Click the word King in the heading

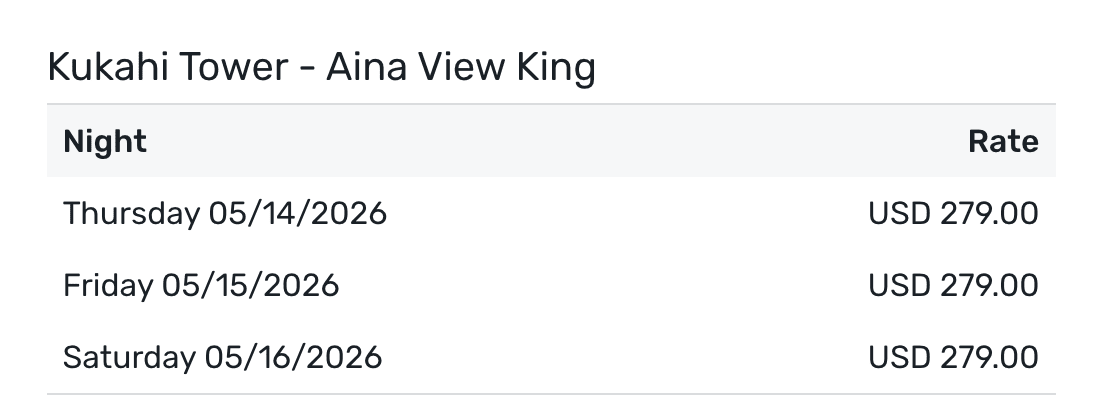(558, 68)
